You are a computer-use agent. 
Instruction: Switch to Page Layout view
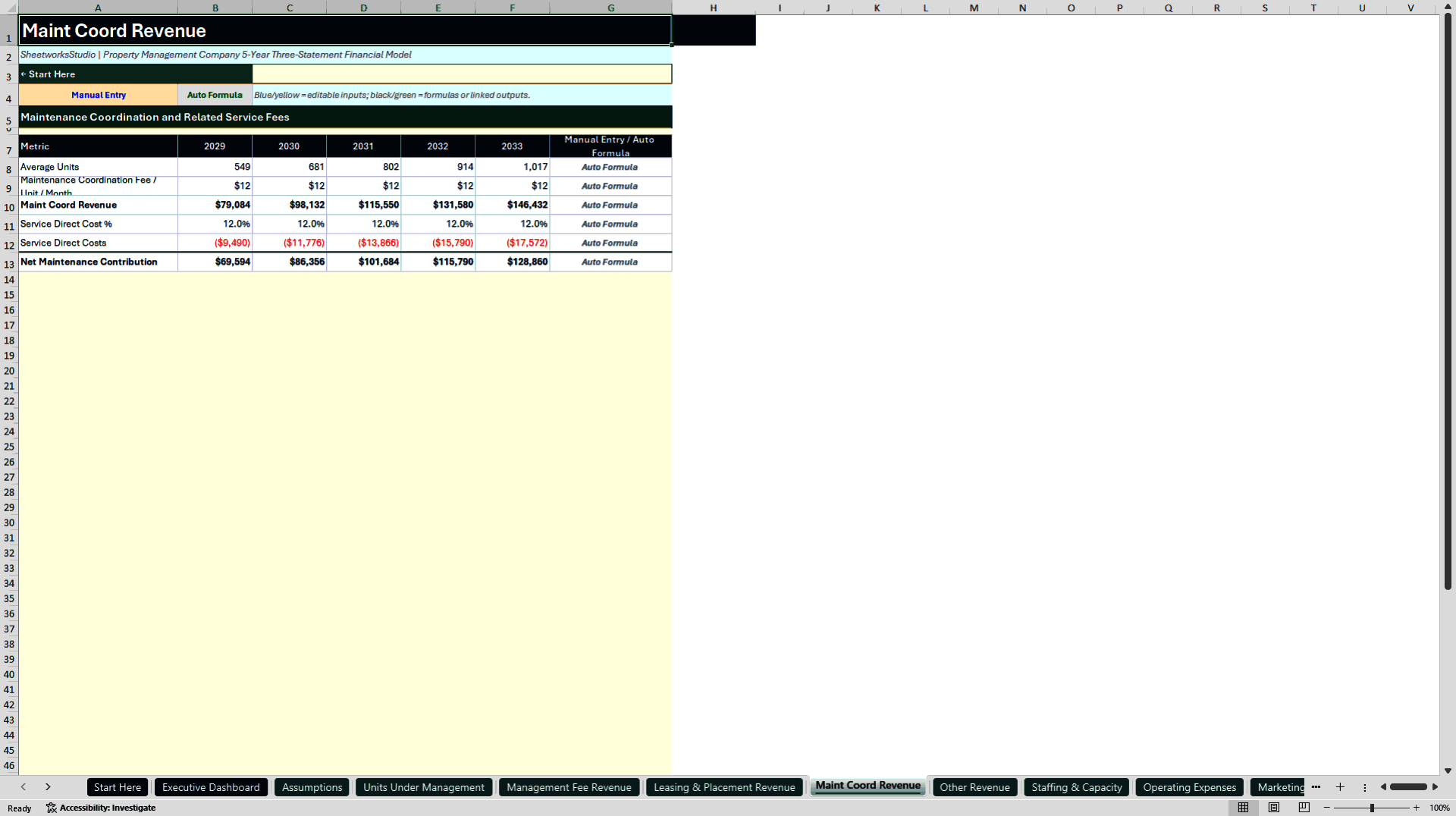pos(1274,808)
